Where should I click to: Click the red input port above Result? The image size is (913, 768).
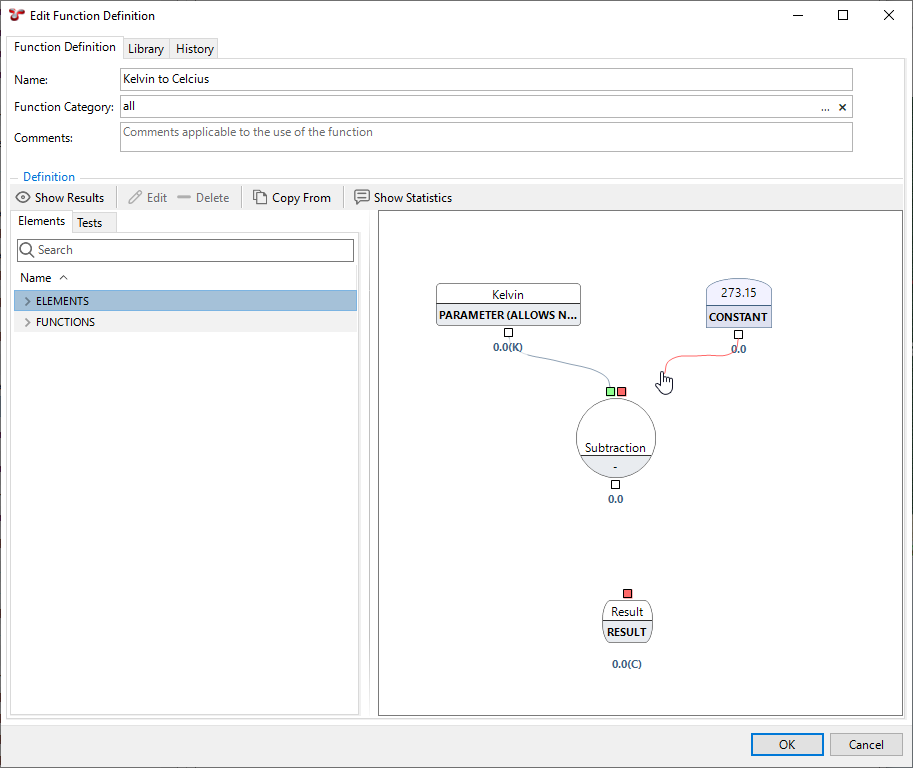pos(627,594)
